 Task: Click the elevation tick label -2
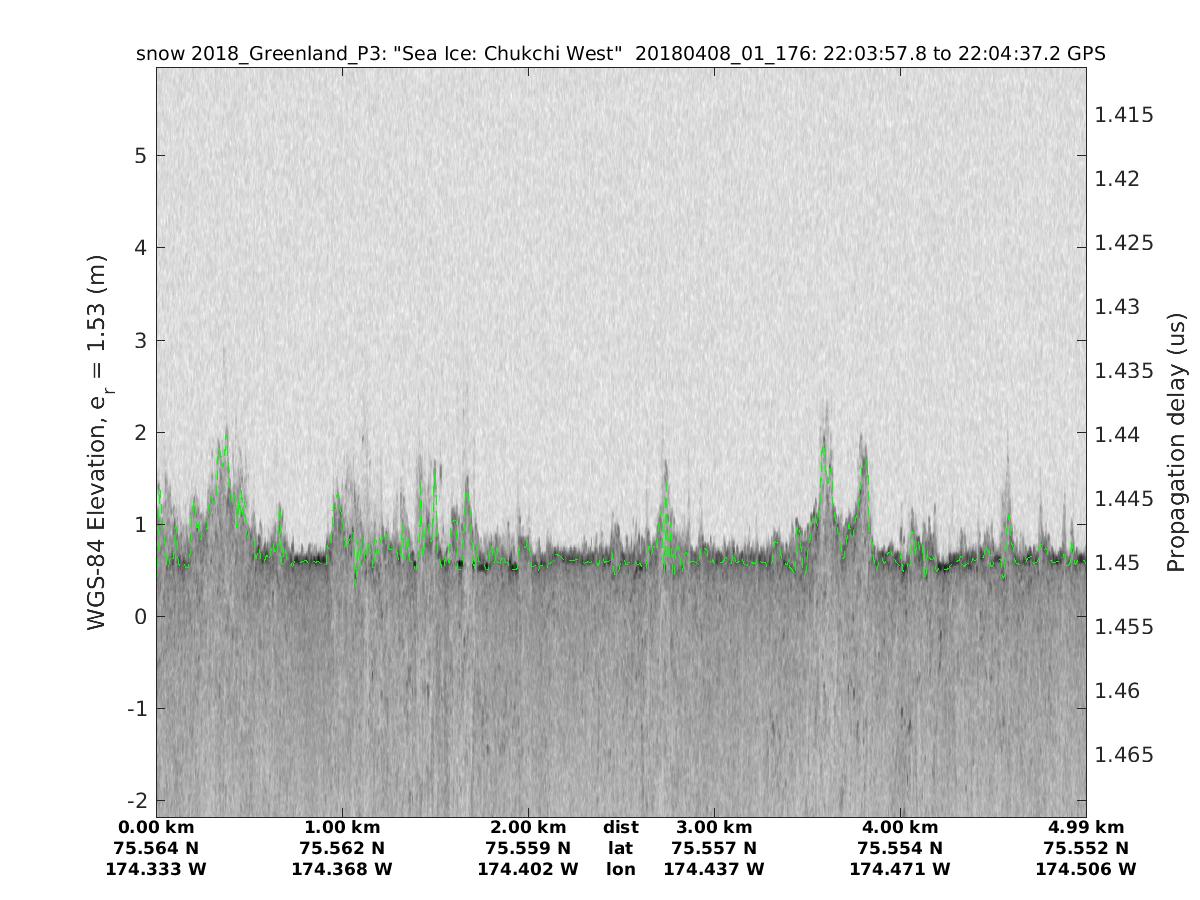(x=137, y=801)
